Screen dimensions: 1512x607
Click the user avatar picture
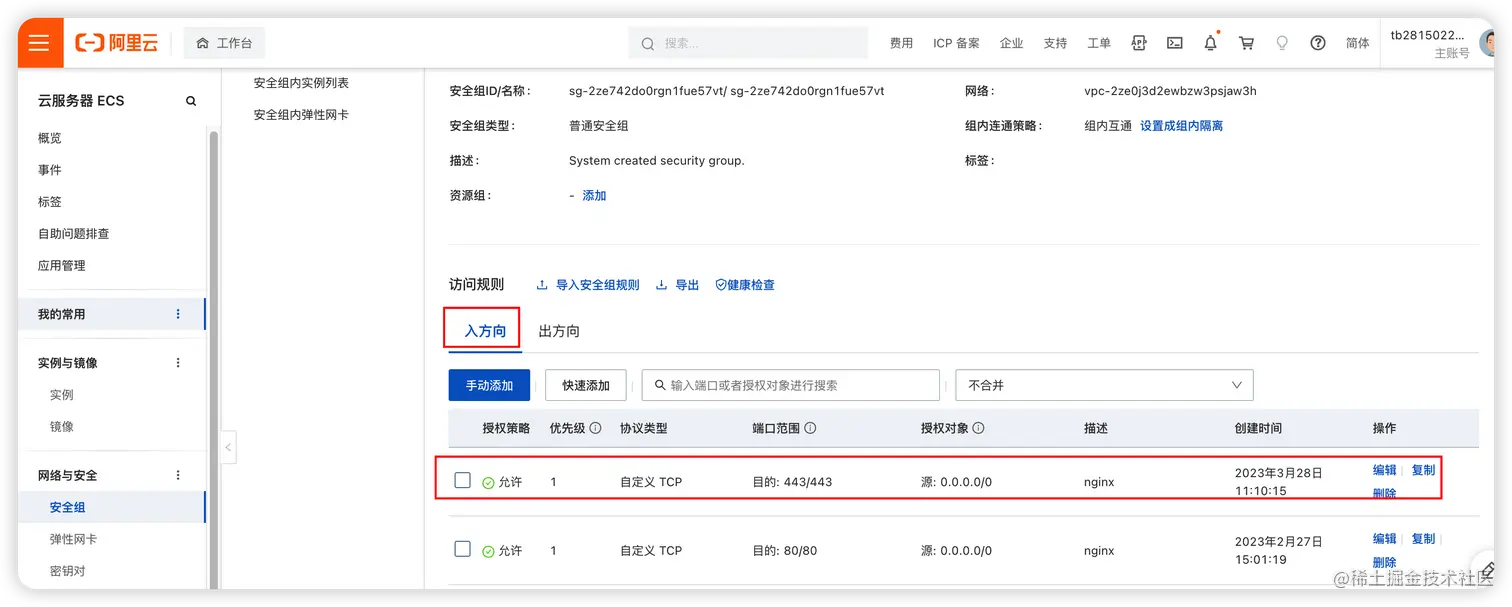[x=1487, y=43]
